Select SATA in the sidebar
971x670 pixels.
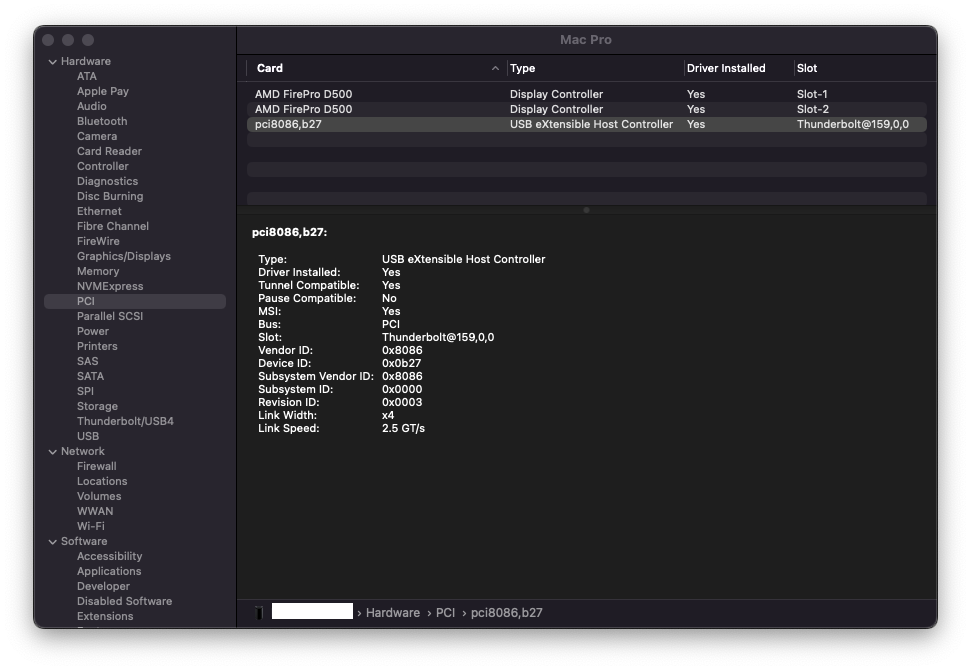tap(90, 376)
